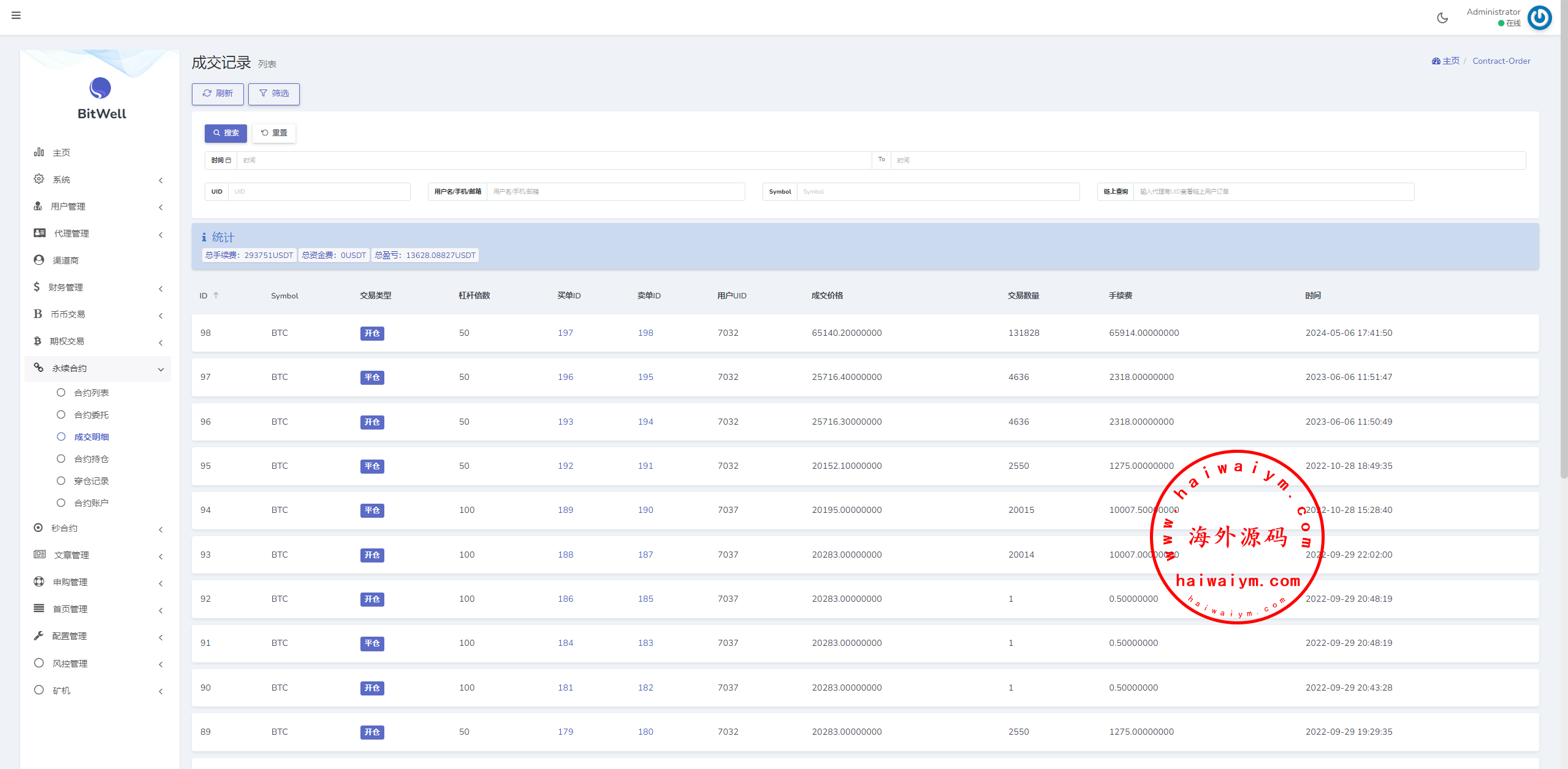Select 穿仓记录 radio item

(x=61, y=481)
